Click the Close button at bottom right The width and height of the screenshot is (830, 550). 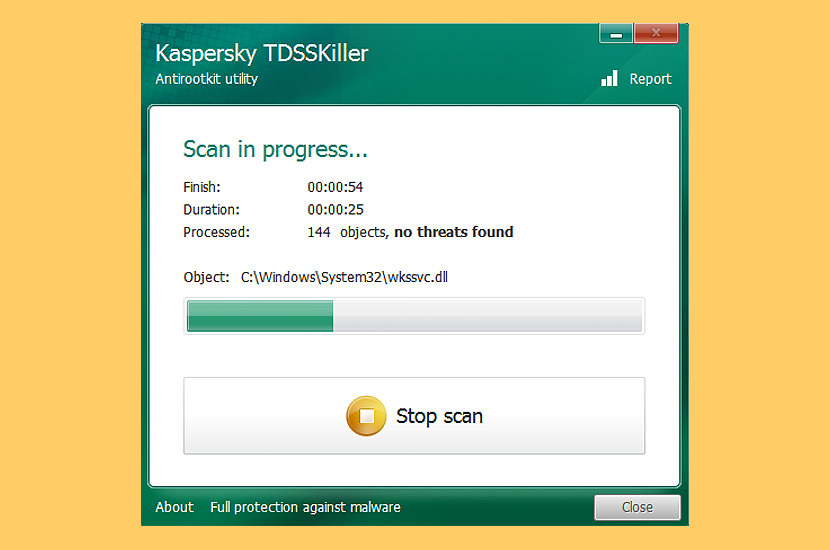pyautogui.click(x=637, y=507)
